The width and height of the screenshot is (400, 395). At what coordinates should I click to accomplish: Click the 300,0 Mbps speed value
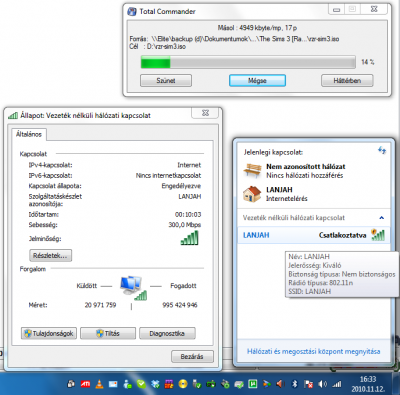184,225
